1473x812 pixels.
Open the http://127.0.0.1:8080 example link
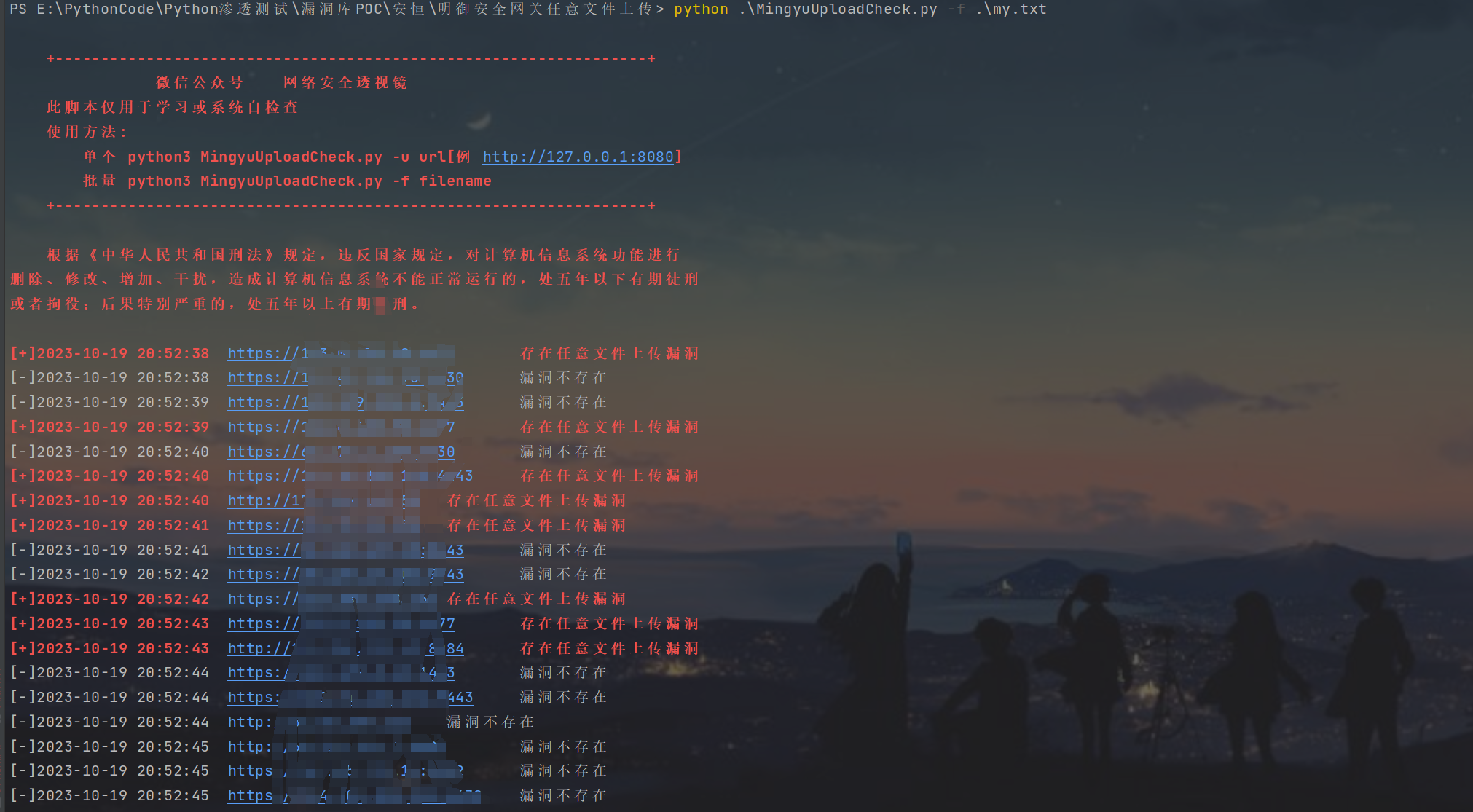(577, 157)
